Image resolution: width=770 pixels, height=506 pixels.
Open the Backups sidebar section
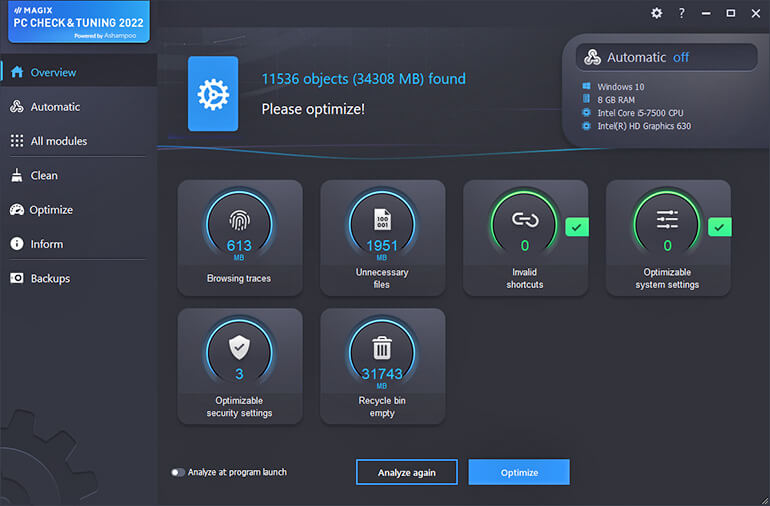50,278
